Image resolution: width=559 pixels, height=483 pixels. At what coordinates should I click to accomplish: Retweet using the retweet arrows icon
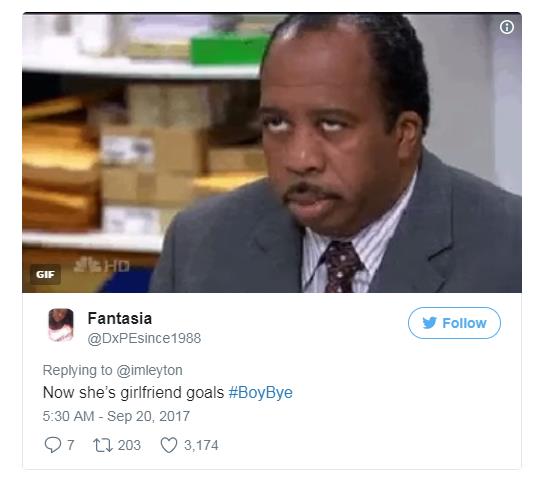pos(103,445)
